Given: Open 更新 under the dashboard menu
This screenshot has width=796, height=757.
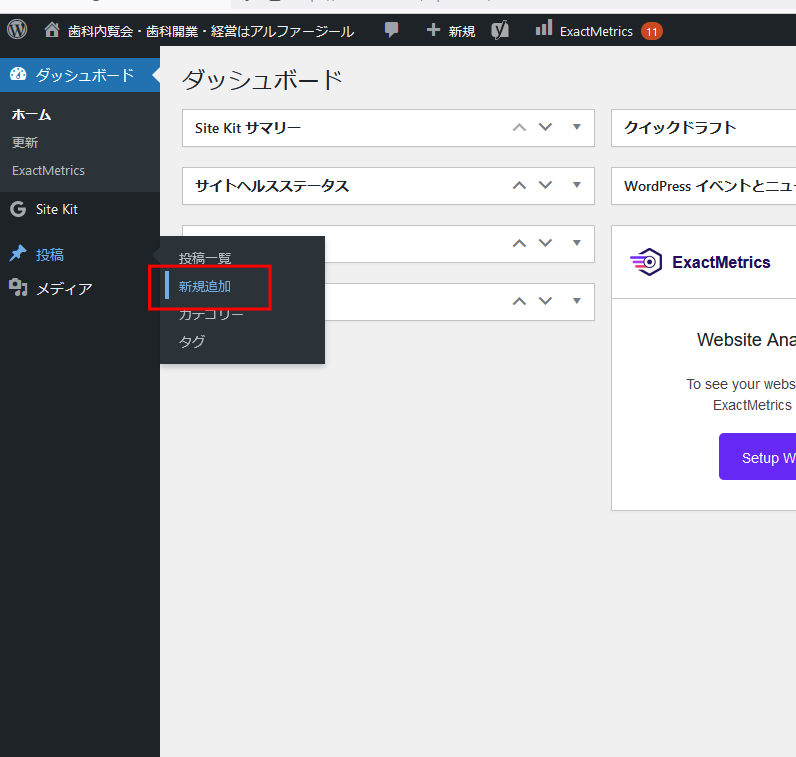Looking at the screenshot, I should 25,143.
